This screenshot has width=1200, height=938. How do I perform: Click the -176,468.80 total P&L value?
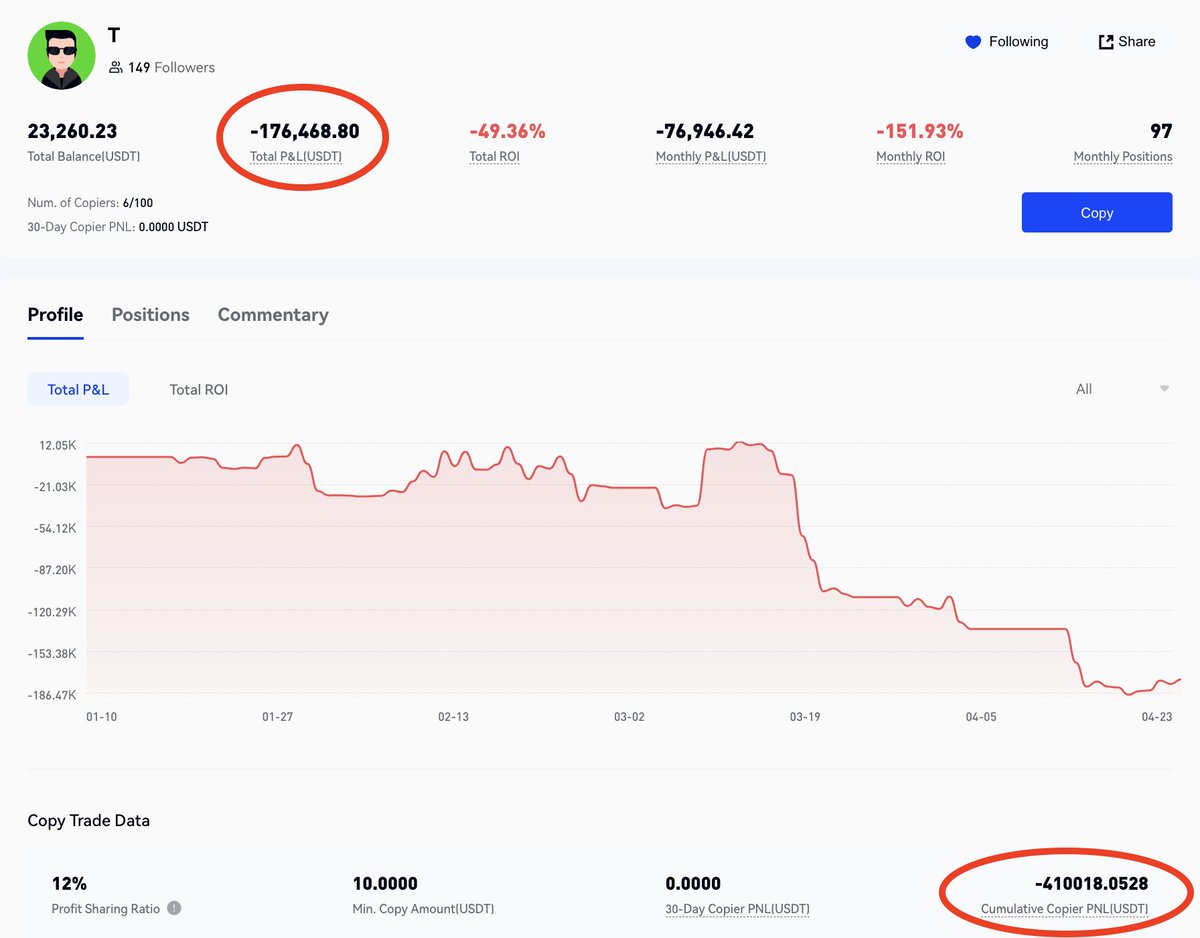coord(304,131)
